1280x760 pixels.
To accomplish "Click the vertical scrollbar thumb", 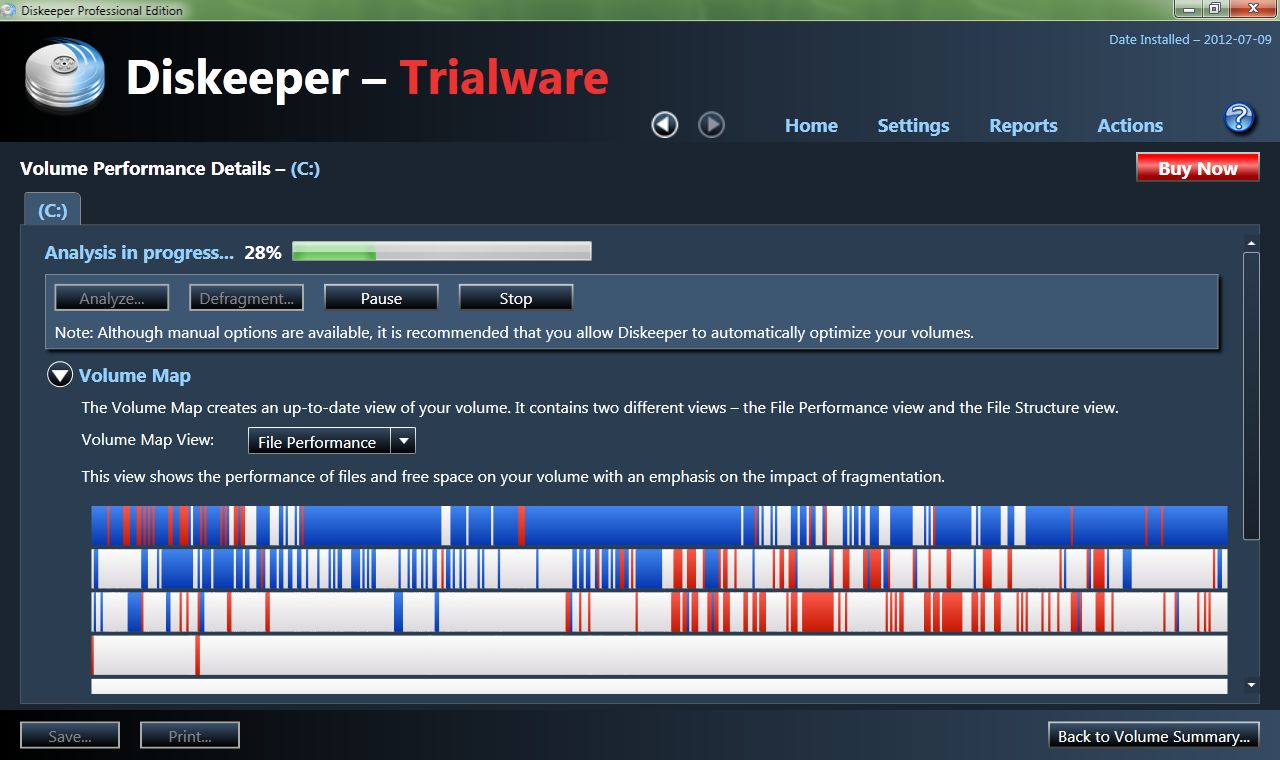I will coord(1251,395).
